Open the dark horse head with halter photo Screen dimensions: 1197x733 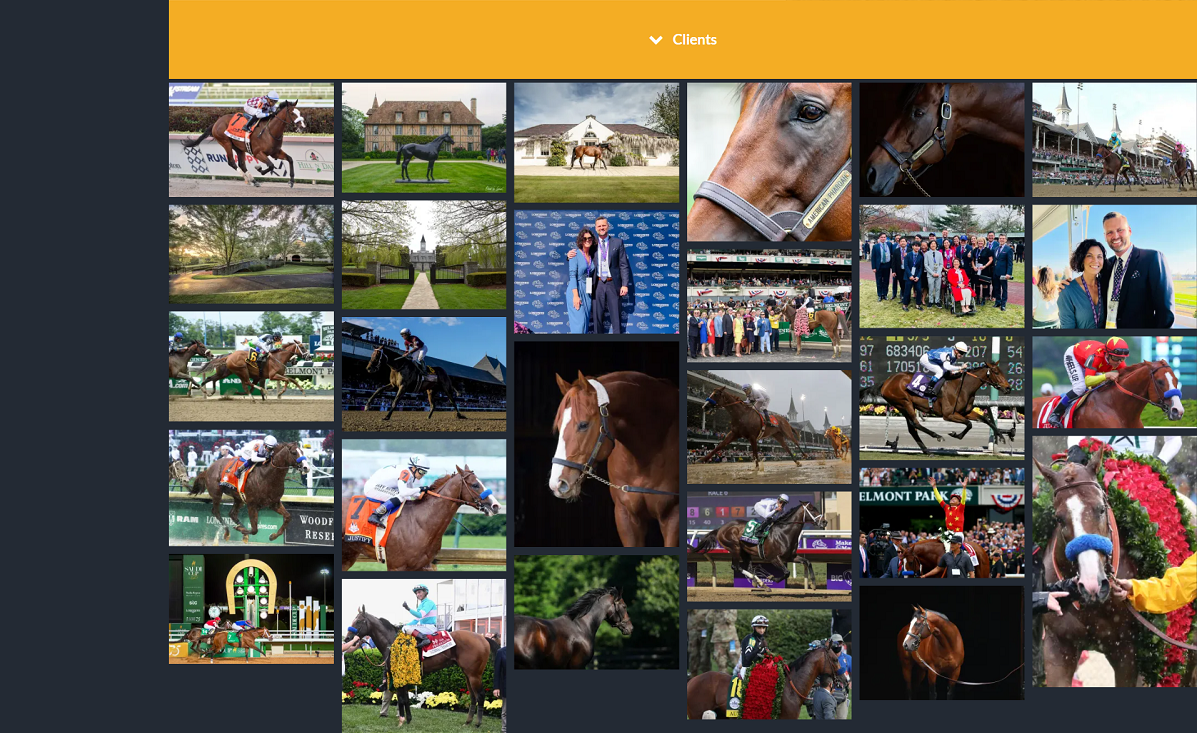[x=942, y=140]
